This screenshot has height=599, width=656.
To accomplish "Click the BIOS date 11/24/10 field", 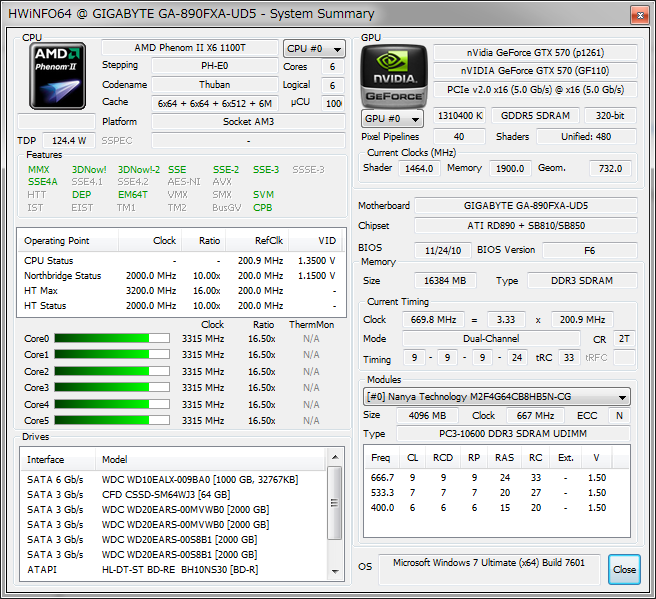I will tap(443, 251).
